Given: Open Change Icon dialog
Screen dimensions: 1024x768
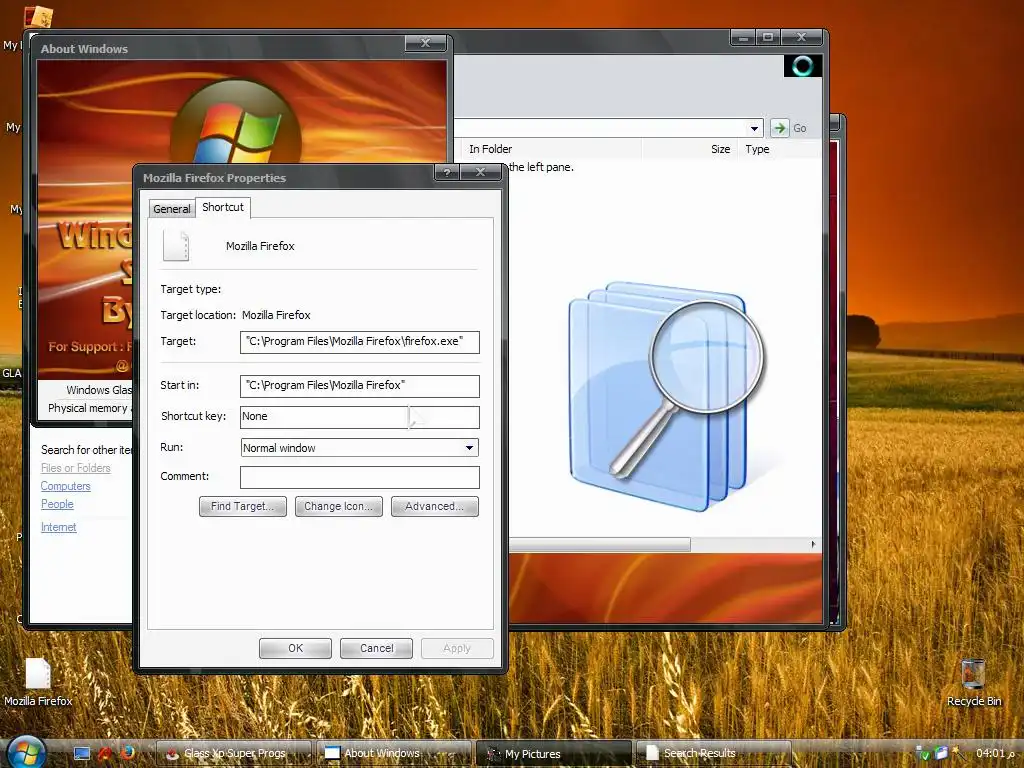Looking at the screenshot, I should coord(338,506).
